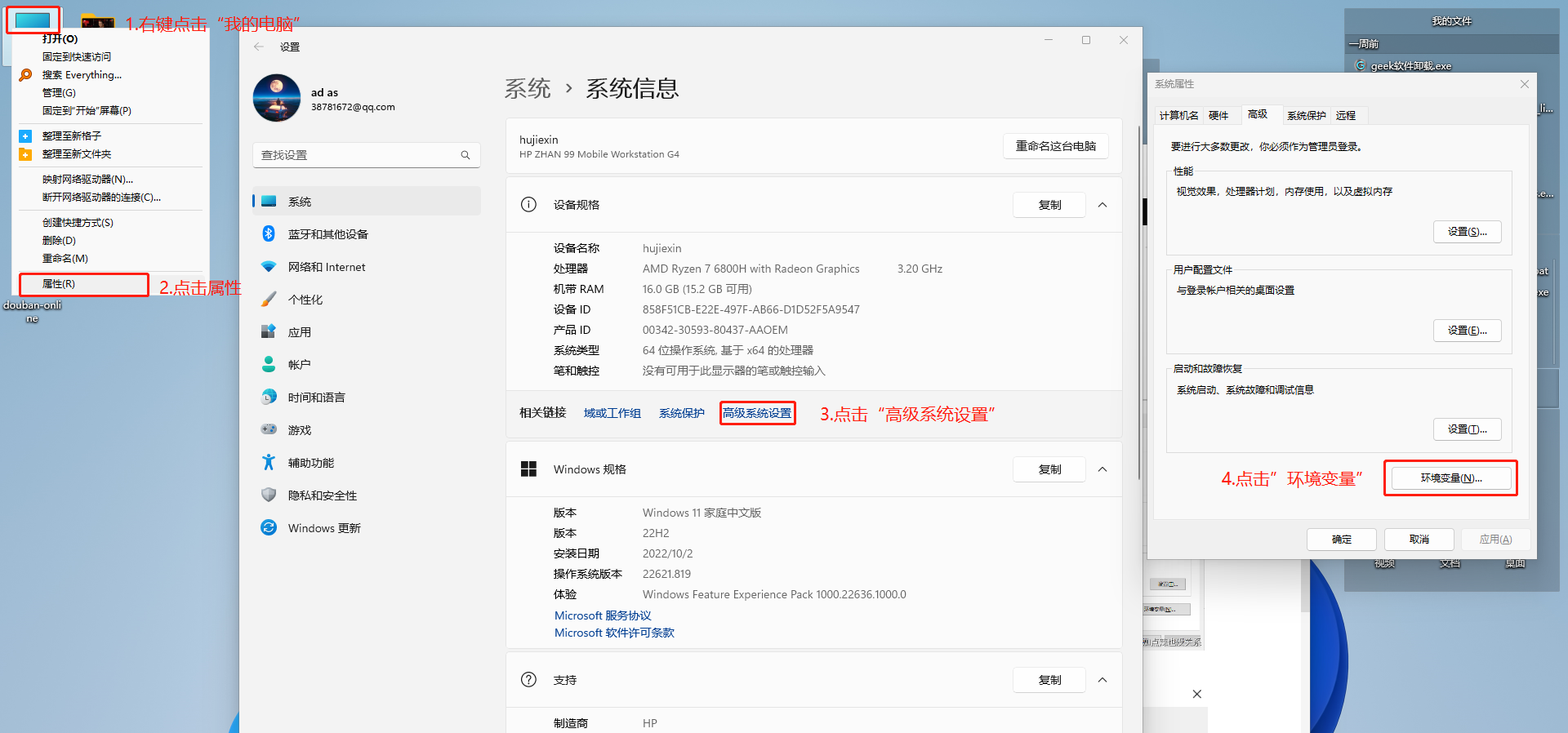
Task: Click the Privacy & security shield icon
Action: pyautogui.click(x=269, y=495)
